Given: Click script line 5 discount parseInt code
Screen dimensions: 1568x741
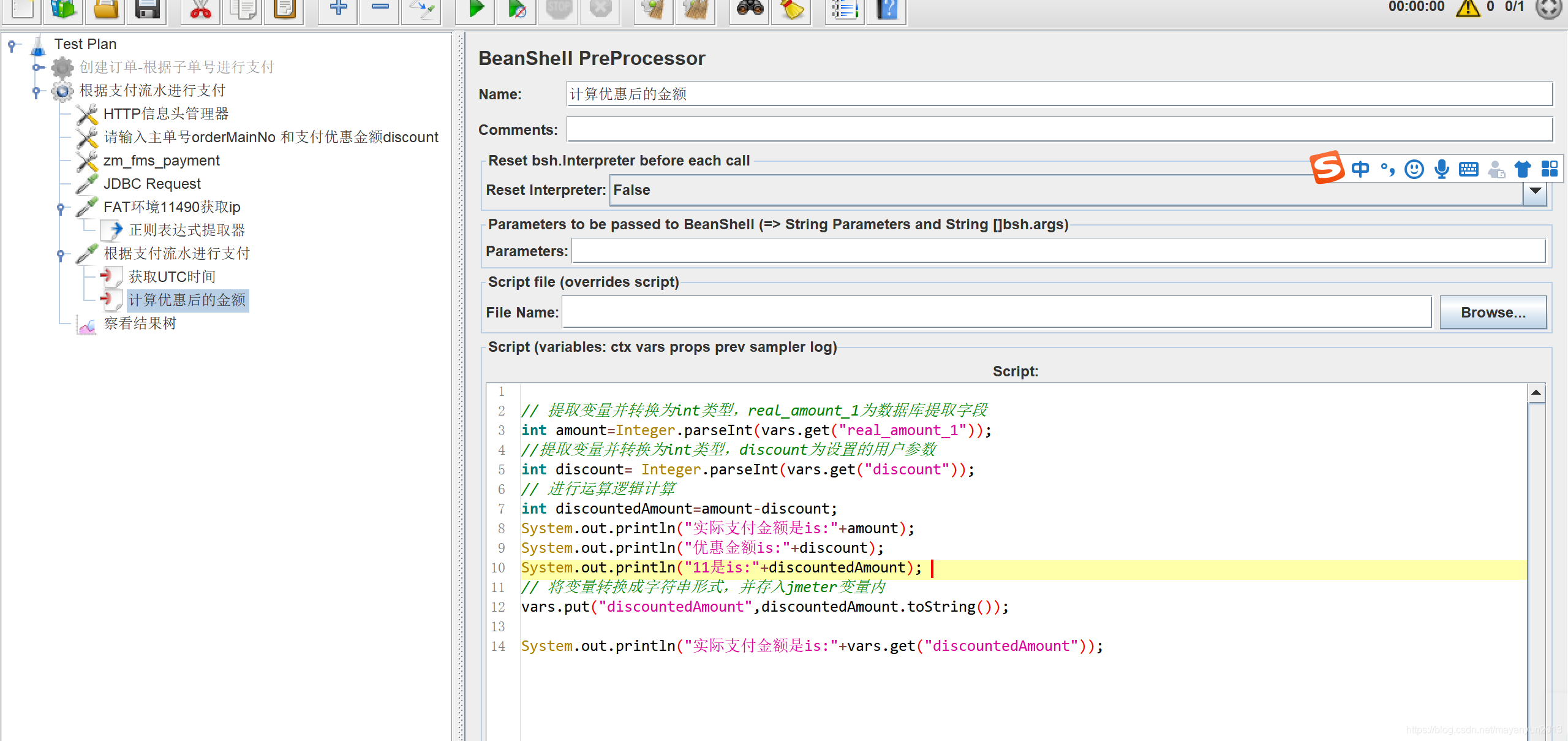Looking at the screenshot, I should pos(747,469).
